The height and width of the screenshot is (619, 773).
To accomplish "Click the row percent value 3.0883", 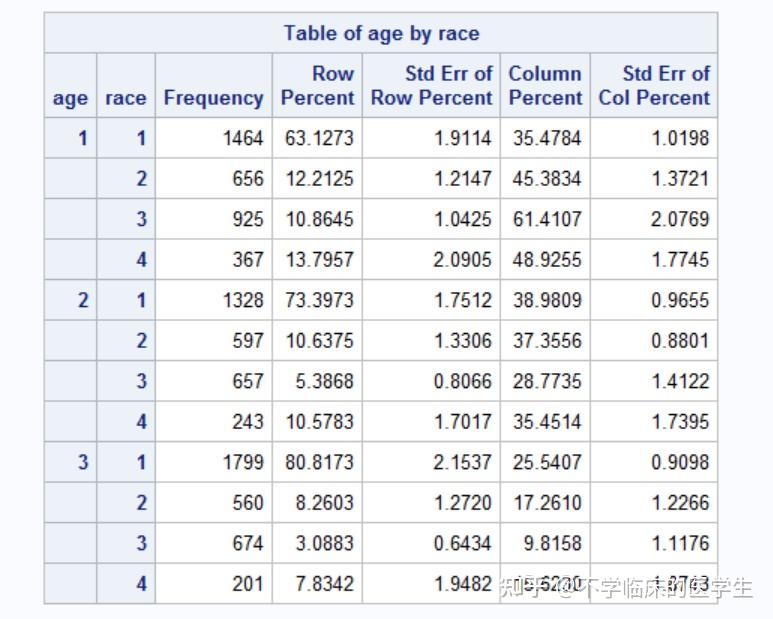I will pos(319,543).
